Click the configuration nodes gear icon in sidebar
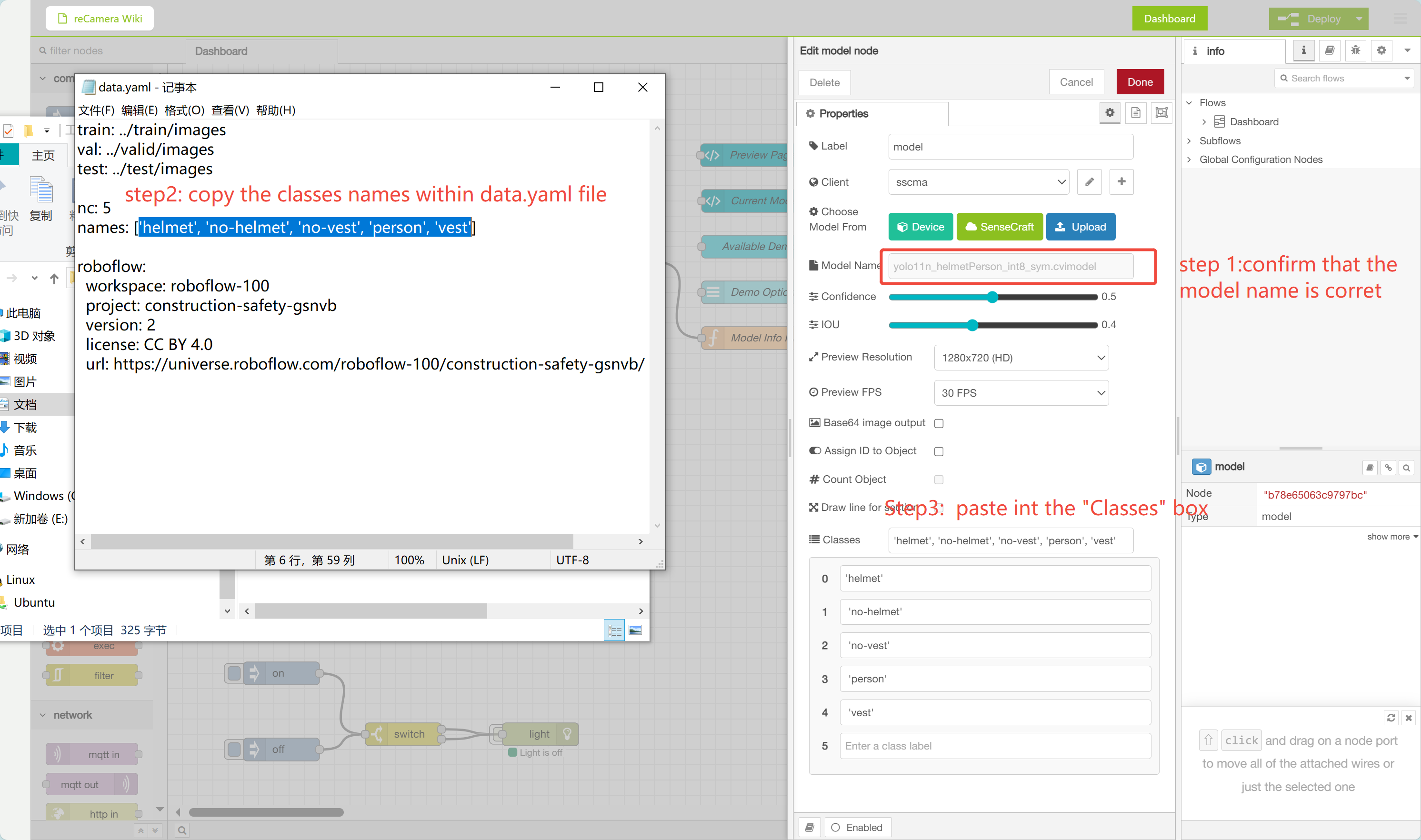This screenshot has height=840, width=1421. (x=1381, y=50)
